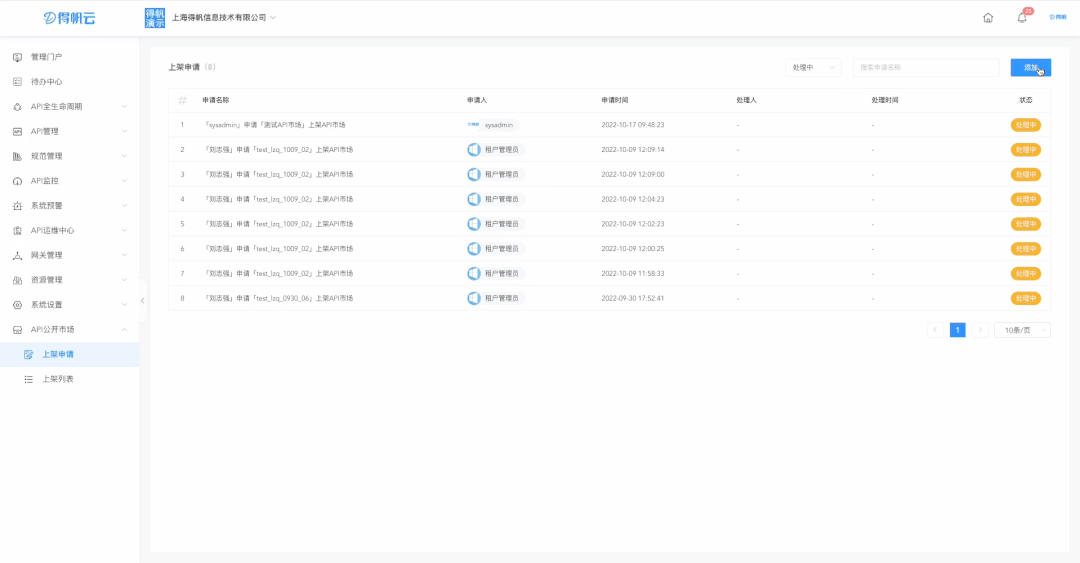Image resolution: width=1080 pixels, height=563 pixels.
Task: Click the 管理门户 sidebar icon
Action: pyautogui.click(x=17, y=57)
